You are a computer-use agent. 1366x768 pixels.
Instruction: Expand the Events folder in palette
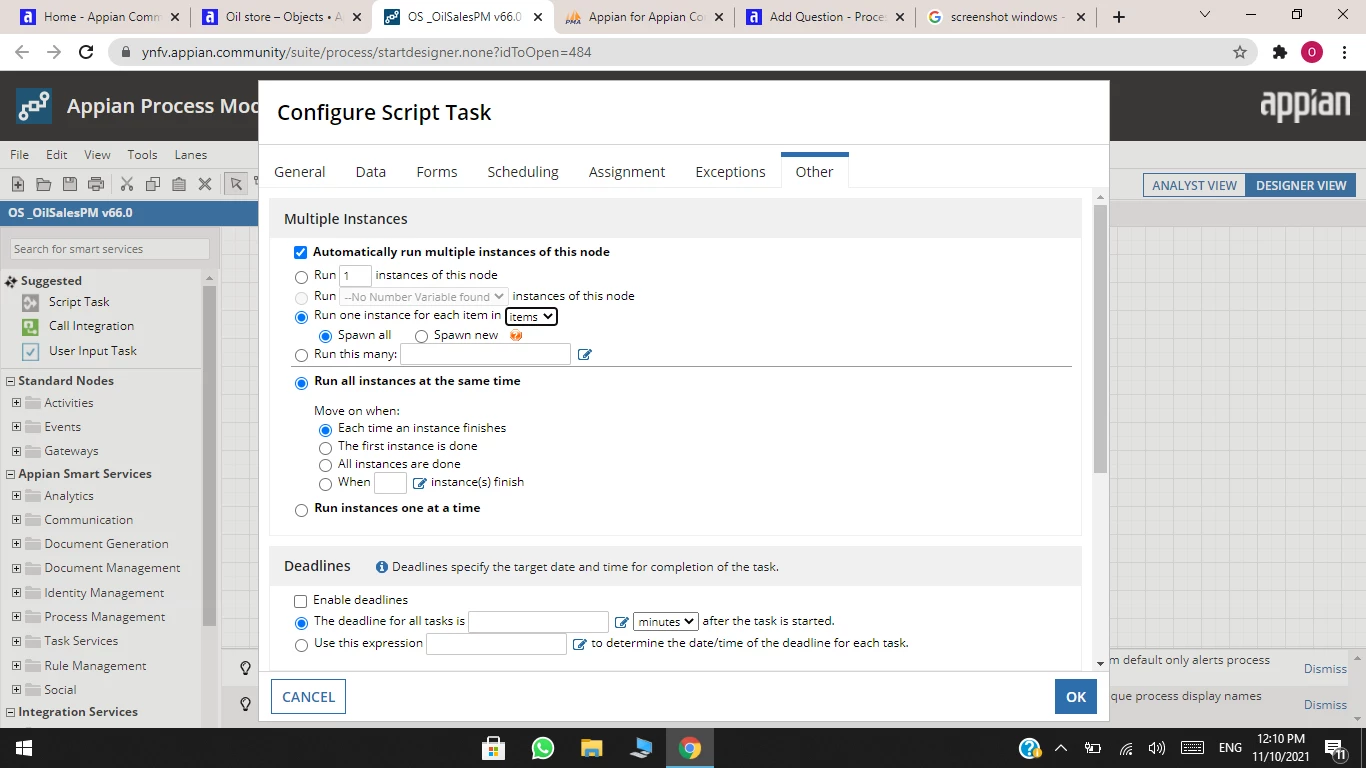point(16,427)
